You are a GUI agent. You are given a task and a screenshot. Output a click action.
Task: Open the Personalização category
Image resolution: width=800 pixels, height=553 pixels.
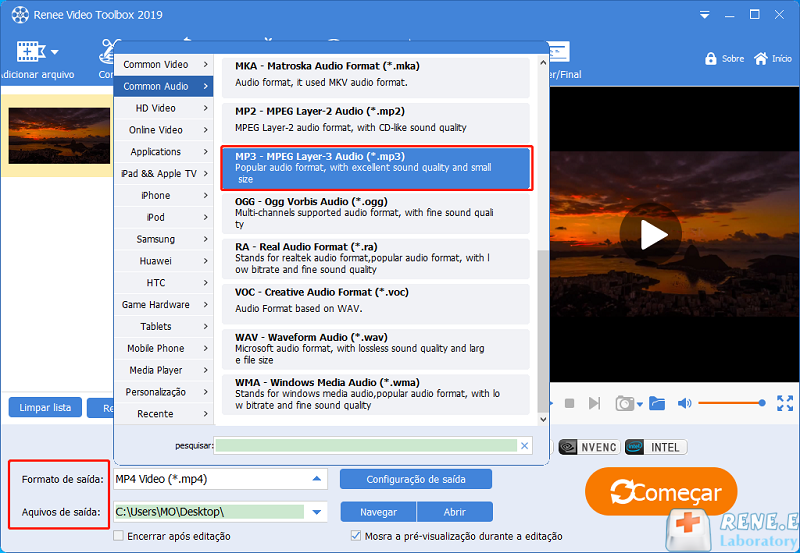[x=164, y=392]
